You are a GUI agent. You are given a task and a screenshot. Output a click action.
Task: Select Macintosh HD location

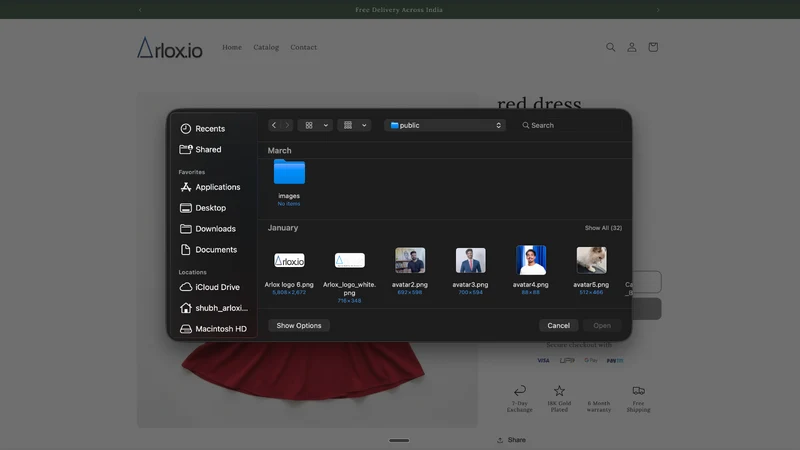213,329
